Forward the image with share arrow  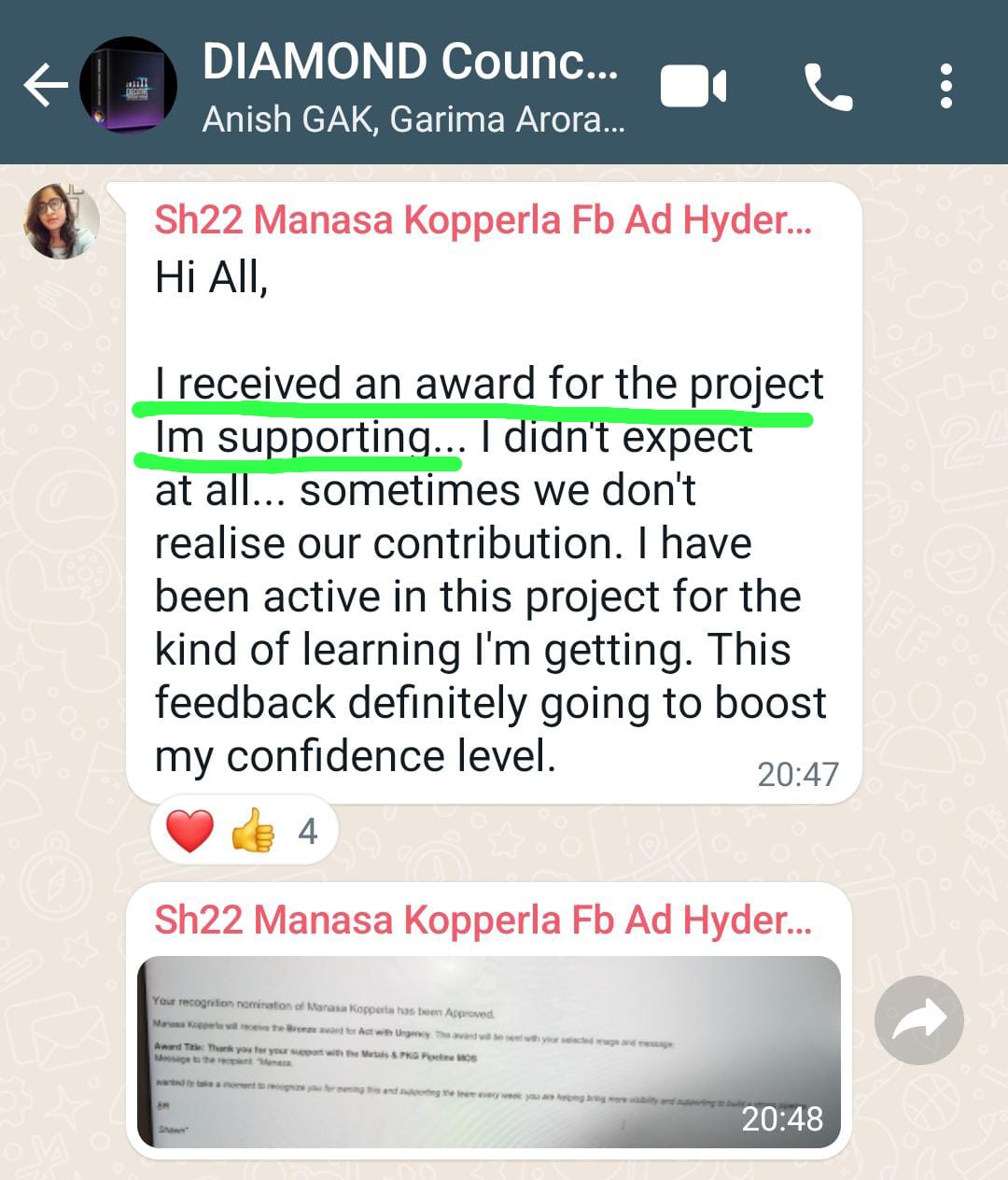[919, 1020]
